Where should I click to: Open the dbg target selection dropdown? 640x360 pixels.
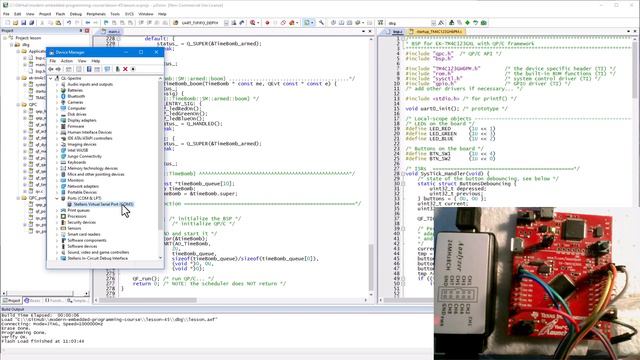tap(433, 23)
